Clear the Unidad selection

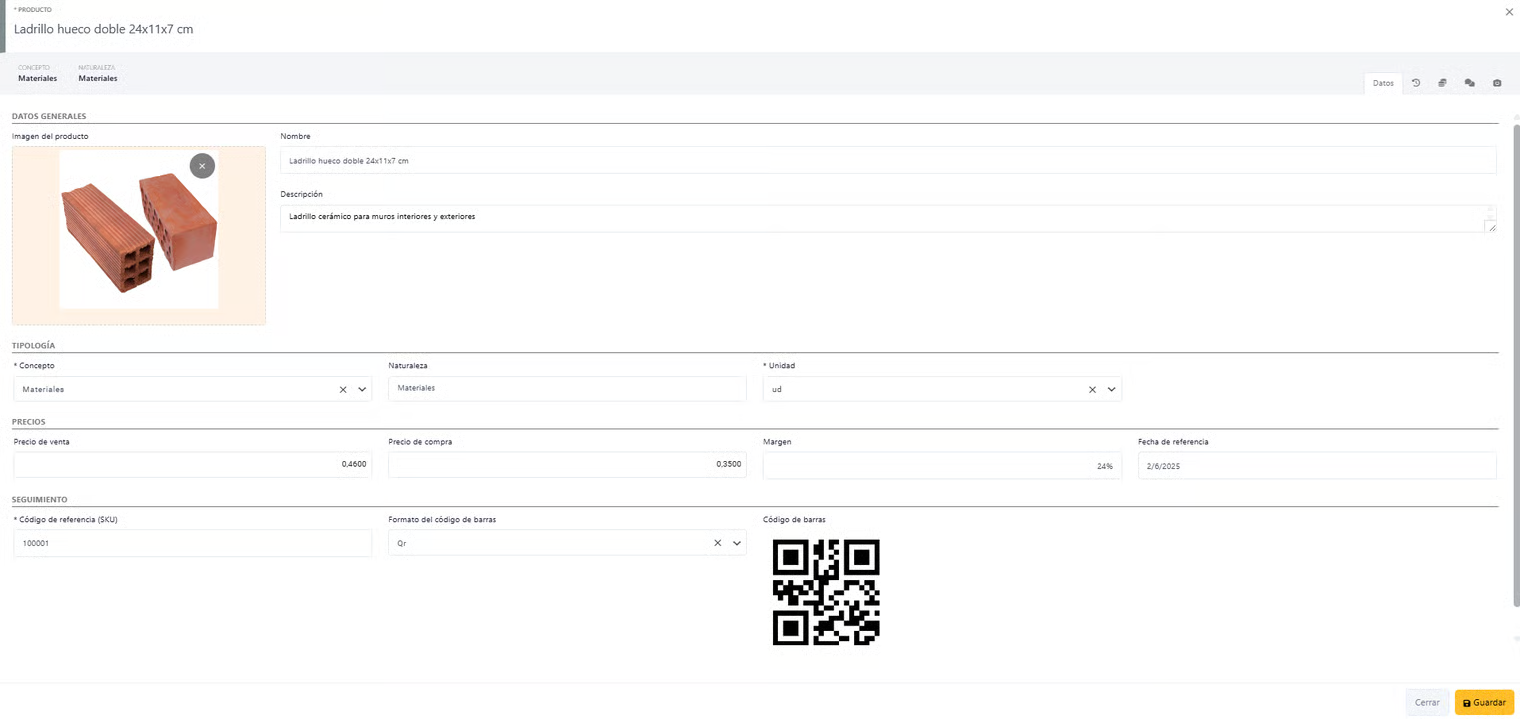(1092, 390)
